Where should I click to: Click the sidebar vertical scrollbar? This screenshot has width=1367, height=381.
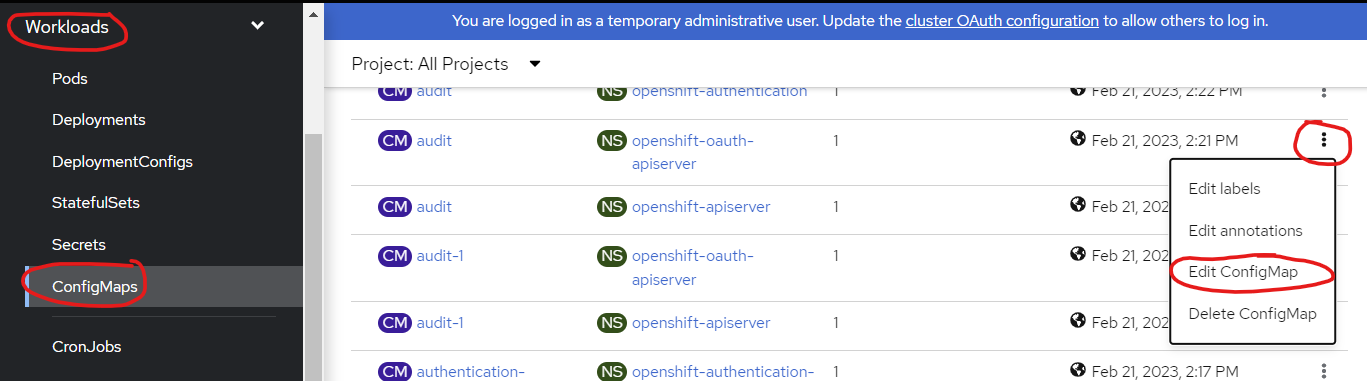[x=313, y=250]
